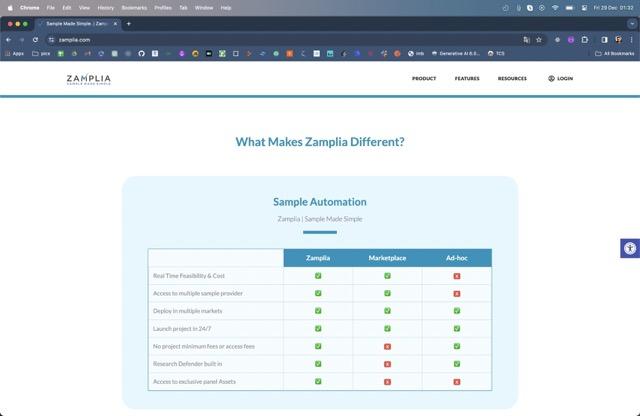
Task: Click Marketplace red X in Research Defender row
Action: tap(387, 364)
